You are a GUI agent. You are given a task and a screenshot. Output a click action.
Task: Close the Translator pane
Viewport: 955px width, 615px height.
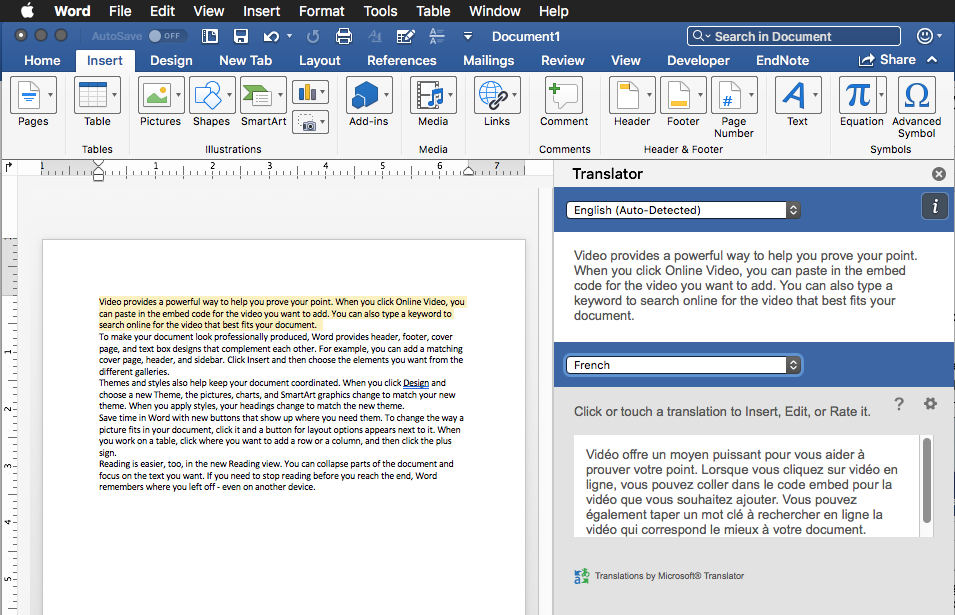tap(939, 174)
